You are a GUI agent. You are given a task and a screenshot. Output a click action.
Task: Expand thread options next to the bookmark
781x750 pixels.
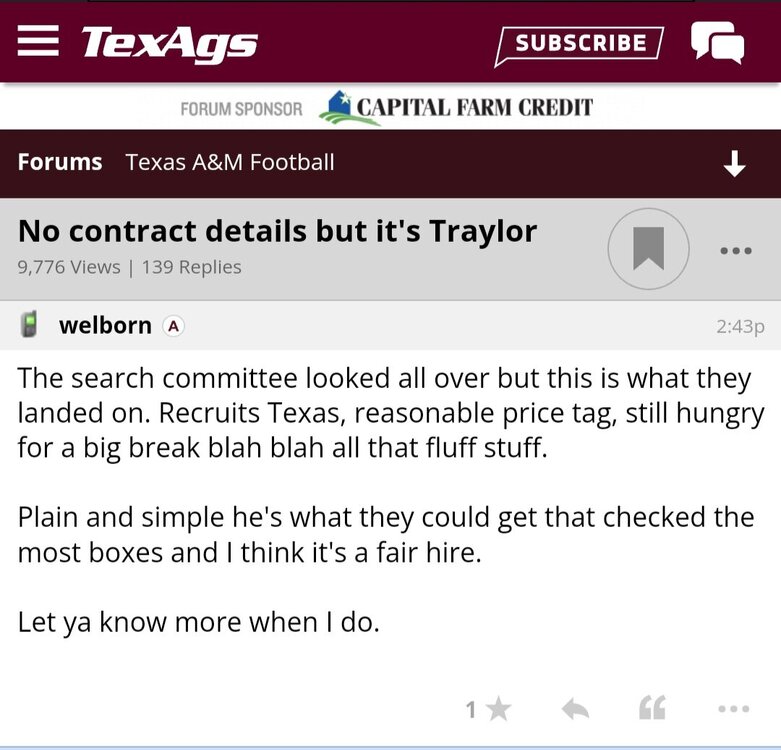tap(735, 250)
